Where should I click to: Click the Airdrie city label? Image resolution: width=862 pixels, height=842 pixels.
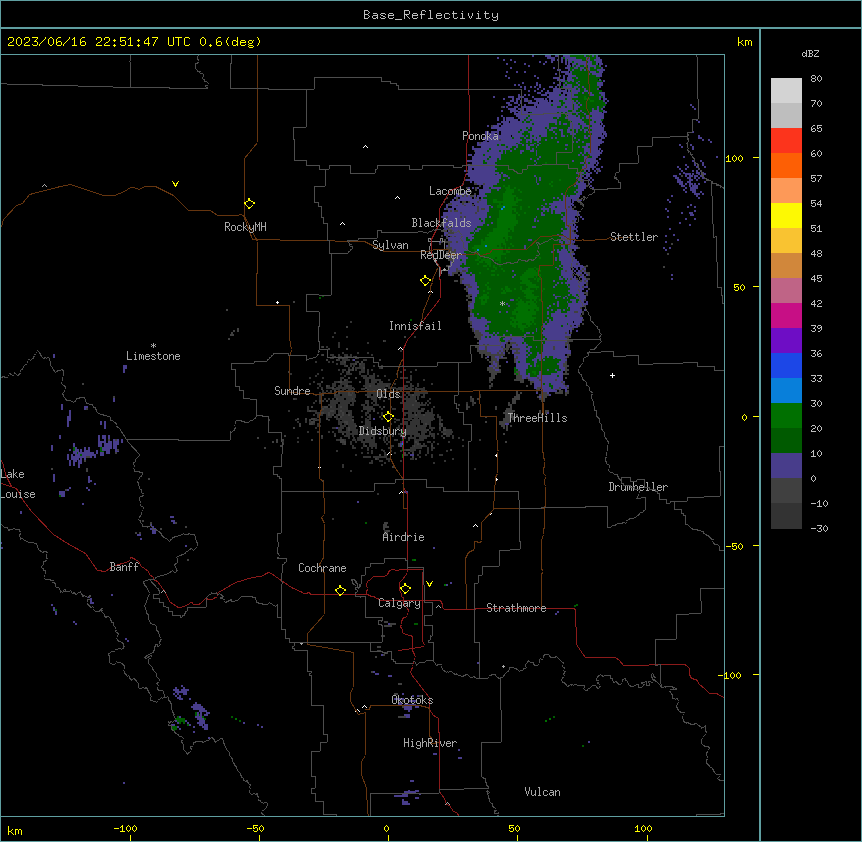(x=404, y=537)
